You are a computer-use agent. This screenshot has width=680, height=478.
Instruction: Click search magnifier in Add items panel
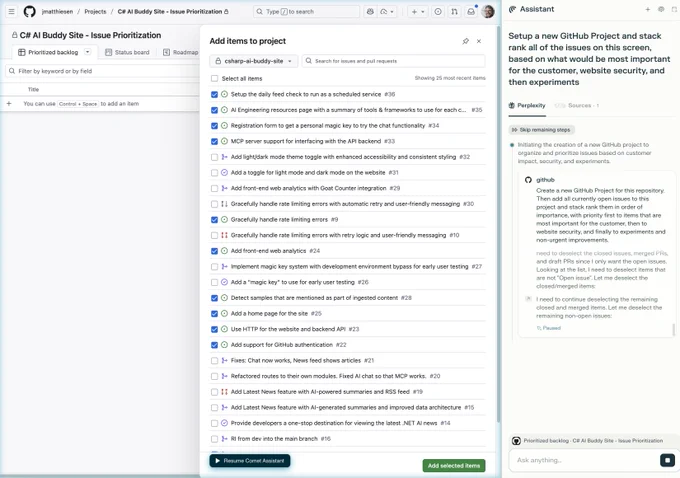click(309, 61)
